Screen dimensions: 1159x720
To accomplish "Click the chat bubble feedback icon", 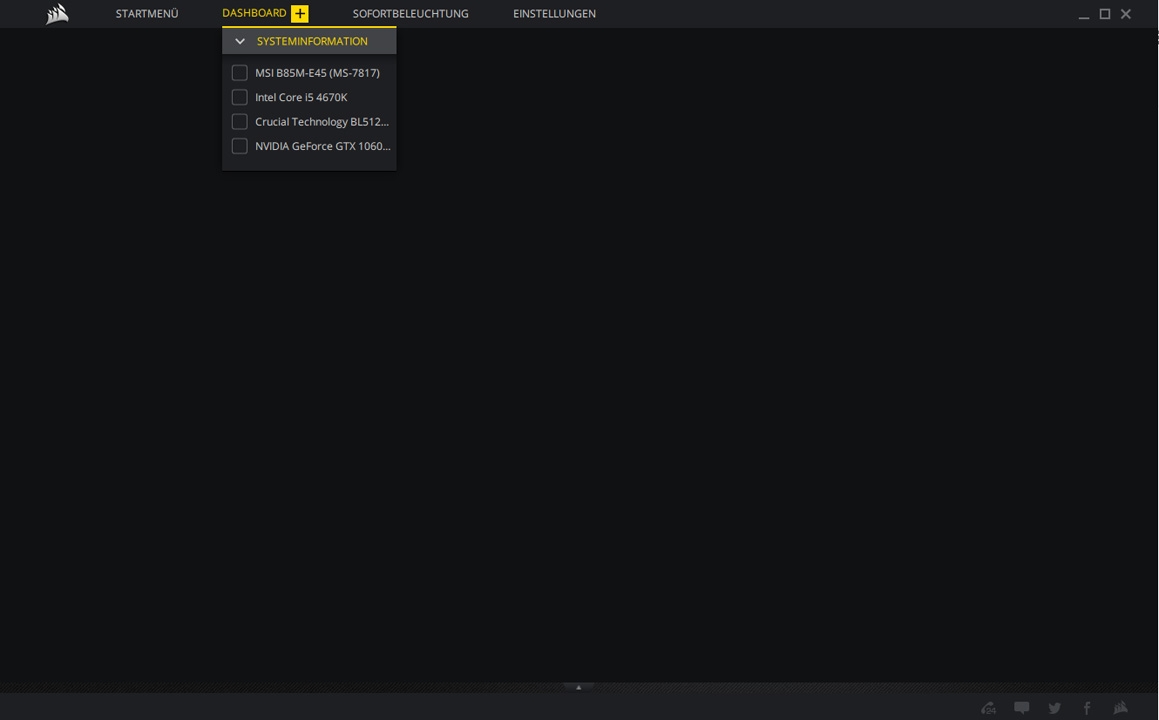I will pos(1022,707).
